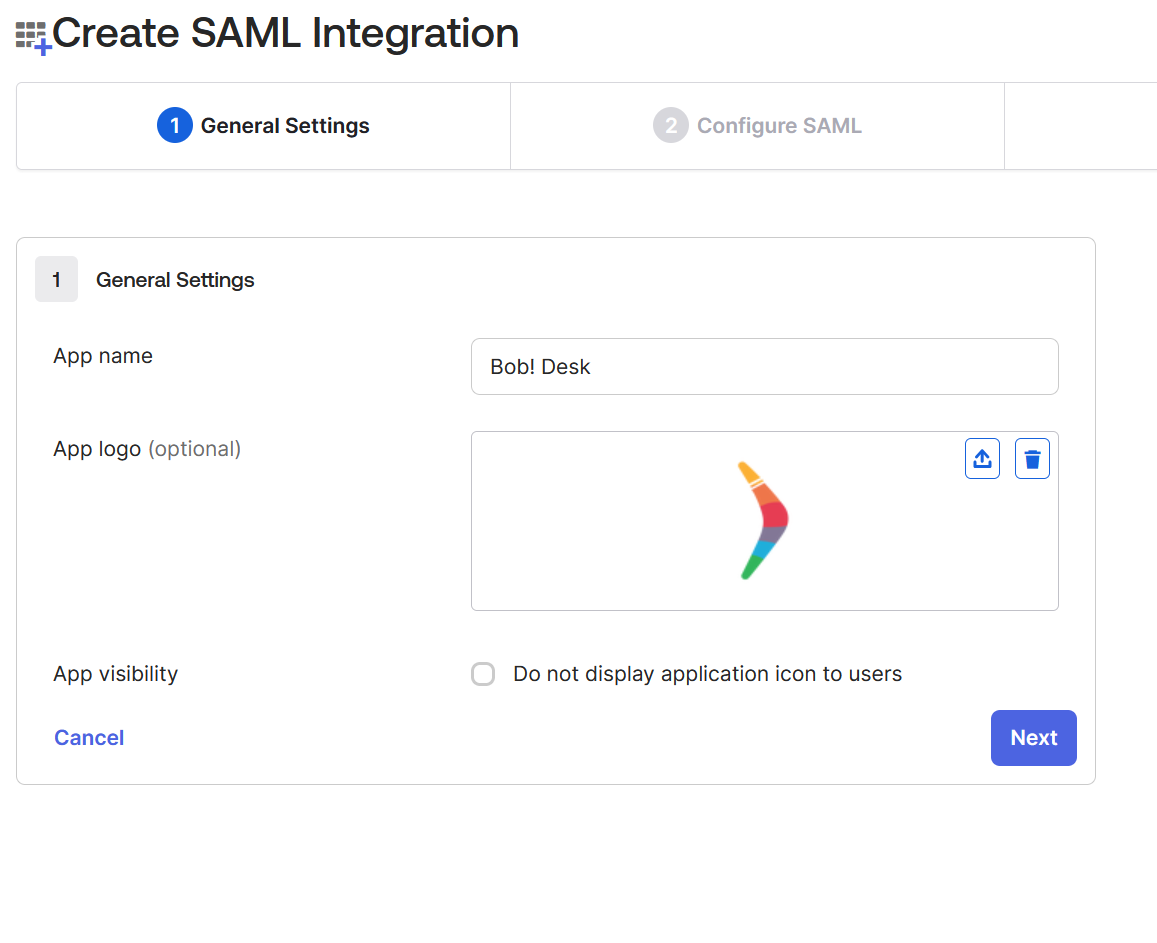
Task: Click the 'App name' field label
Action: click(103, 356)
